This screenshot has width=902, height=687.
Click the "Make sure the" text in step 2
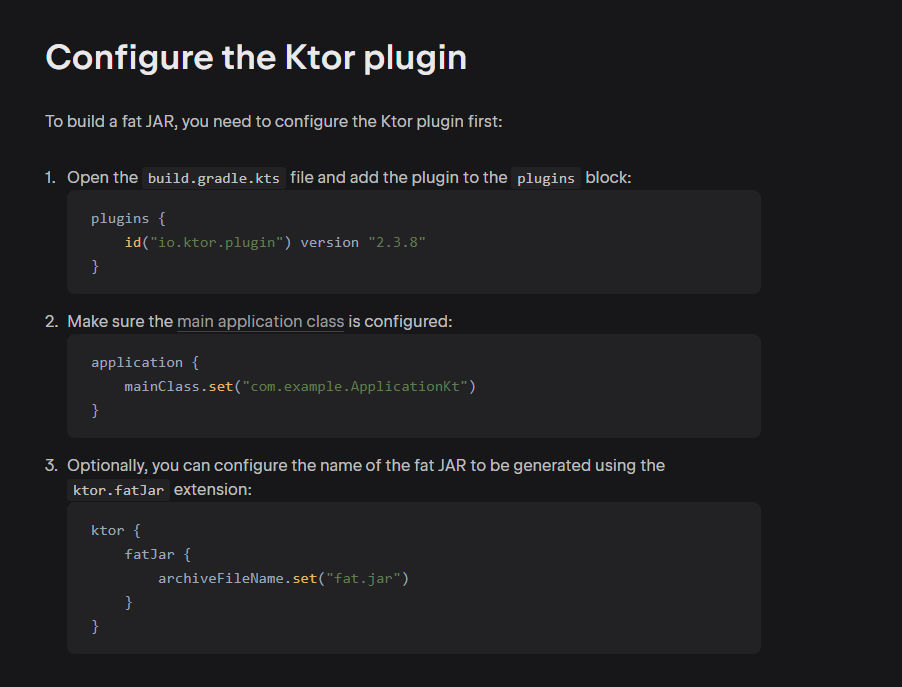pos(120,322)
